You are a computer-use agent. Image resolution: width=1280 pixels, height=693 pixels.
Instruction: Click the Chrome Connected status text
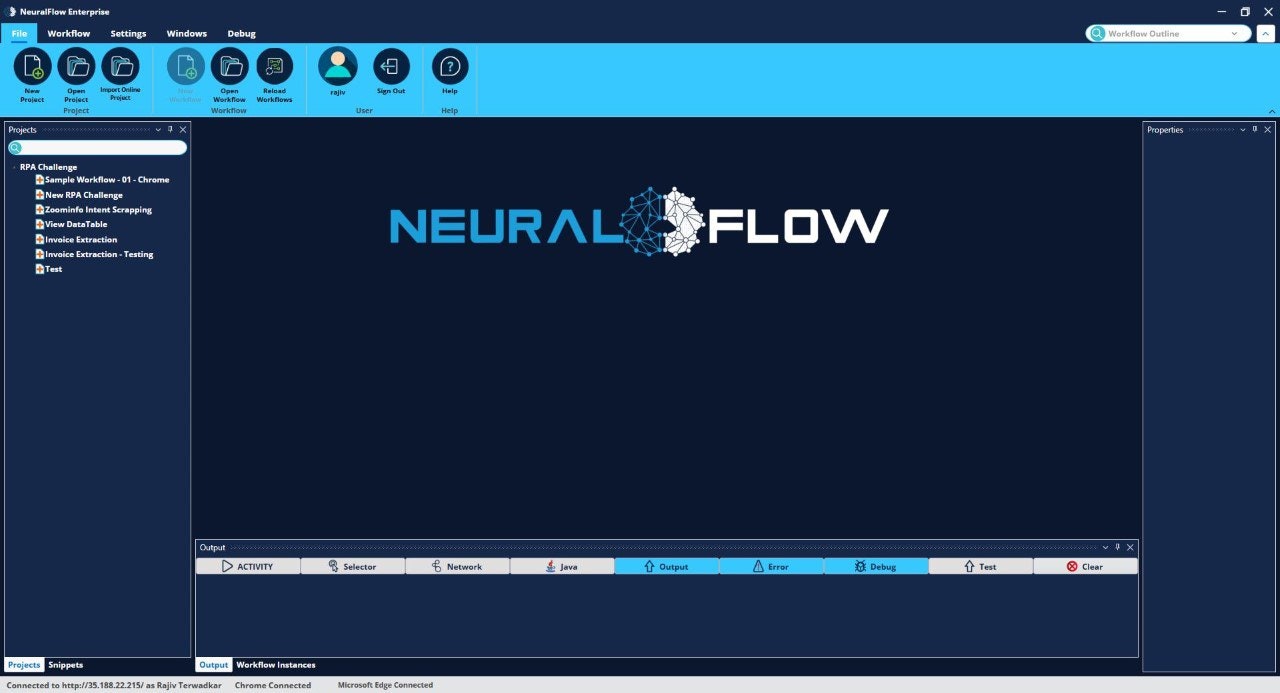273,685
